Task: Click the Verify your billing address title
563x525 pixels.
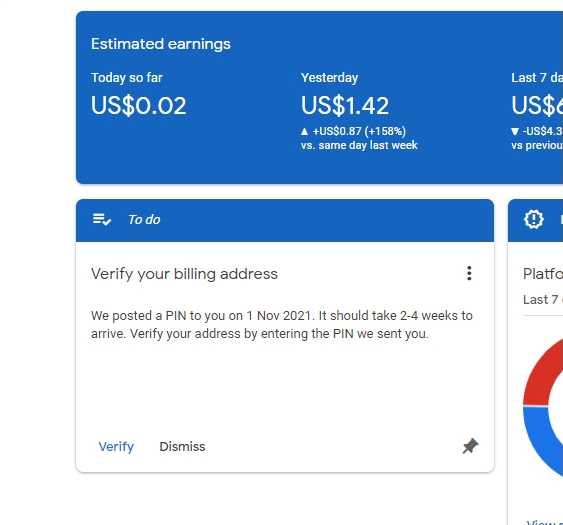Action: (x=184, y=274)
